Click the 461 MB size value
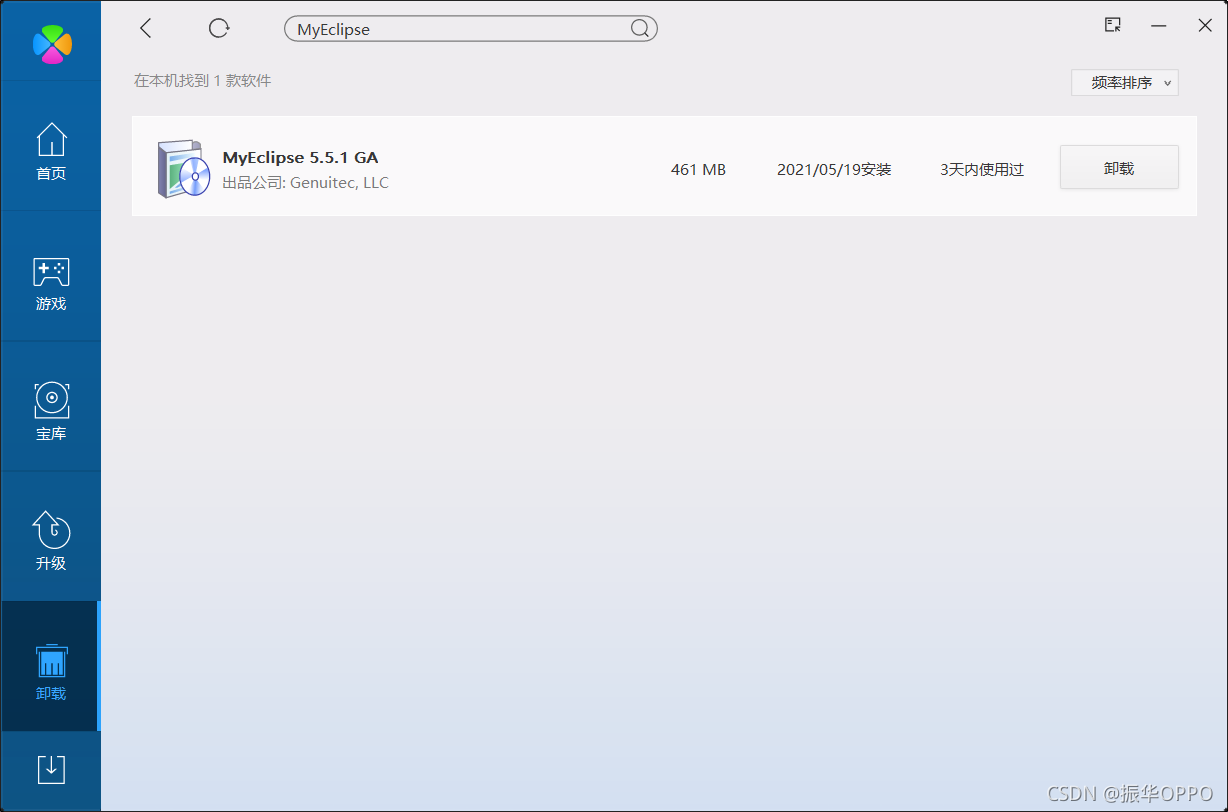The height and width of the screenshot is (812, 1228). pos(698,170)
